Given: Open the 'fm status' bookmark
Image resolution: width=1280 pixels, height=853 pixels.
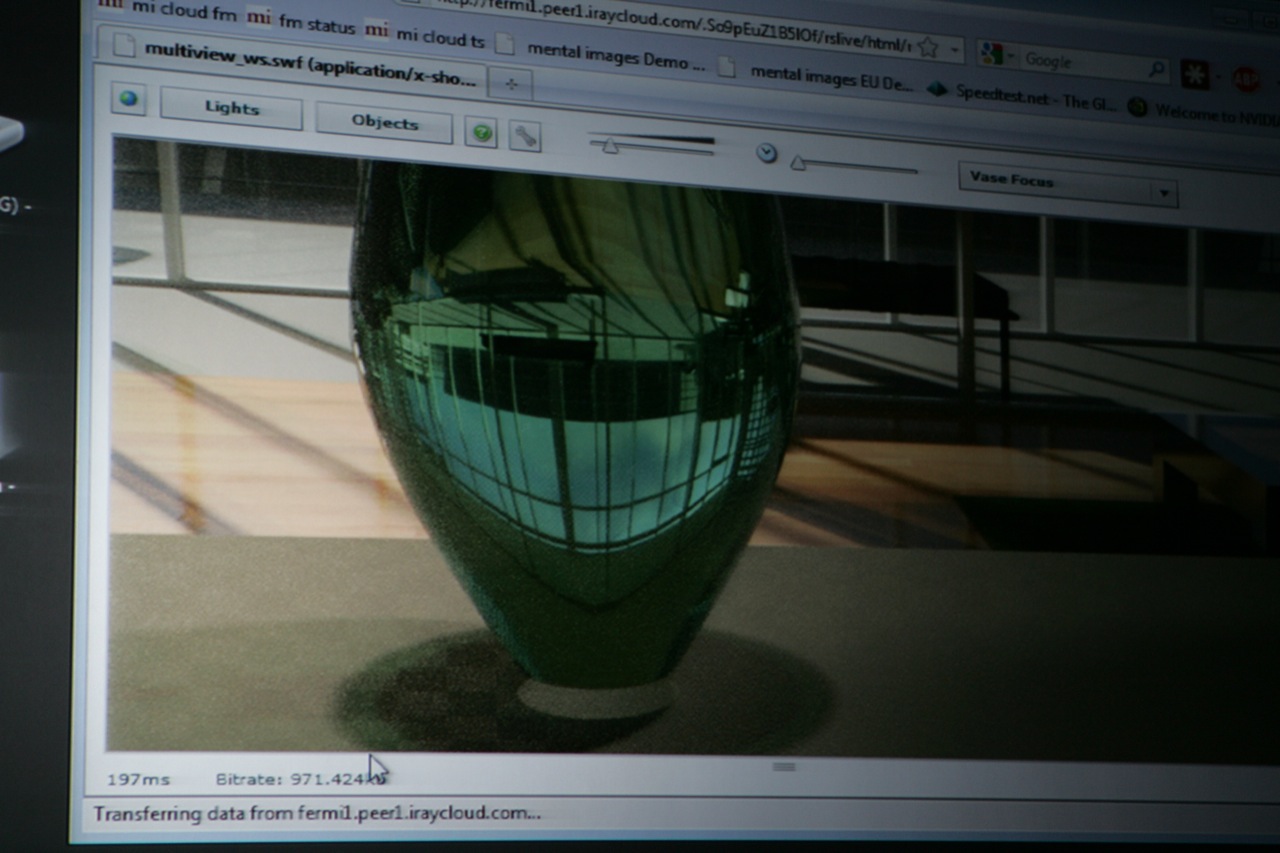Looking at the screenshot, I should (301, 21).
